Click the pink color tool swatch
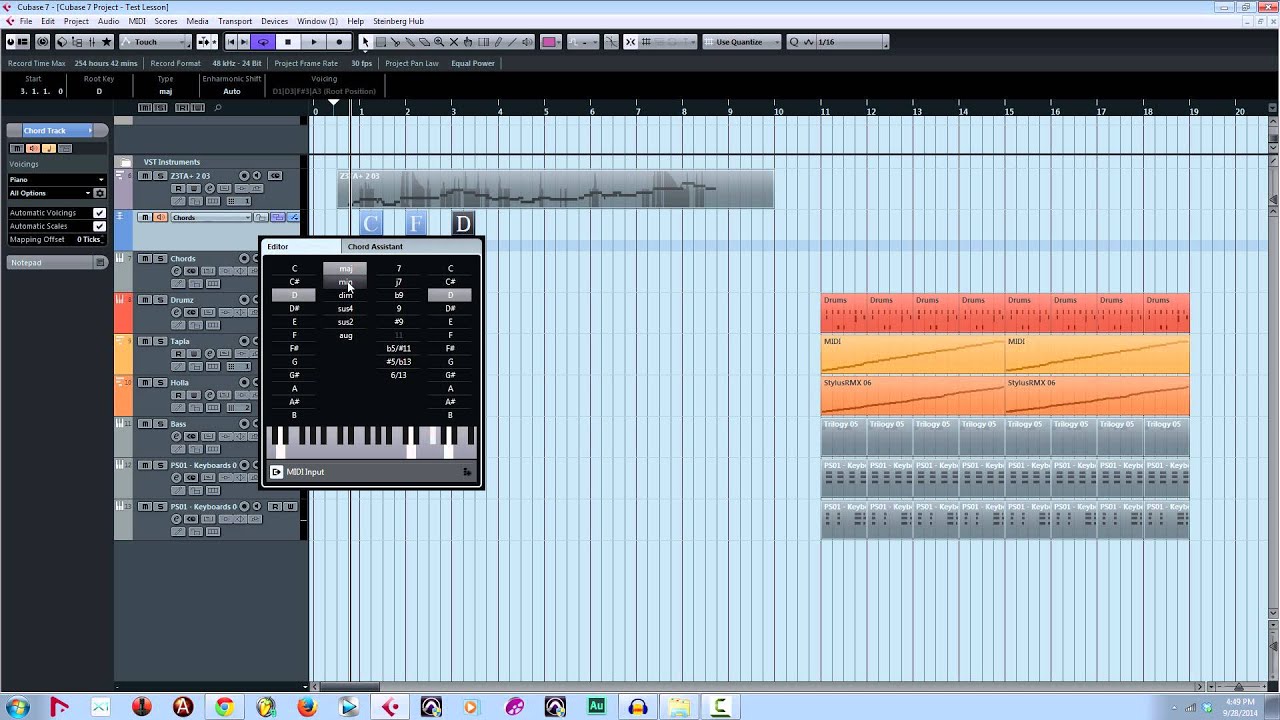 click(x=550, y=42)
